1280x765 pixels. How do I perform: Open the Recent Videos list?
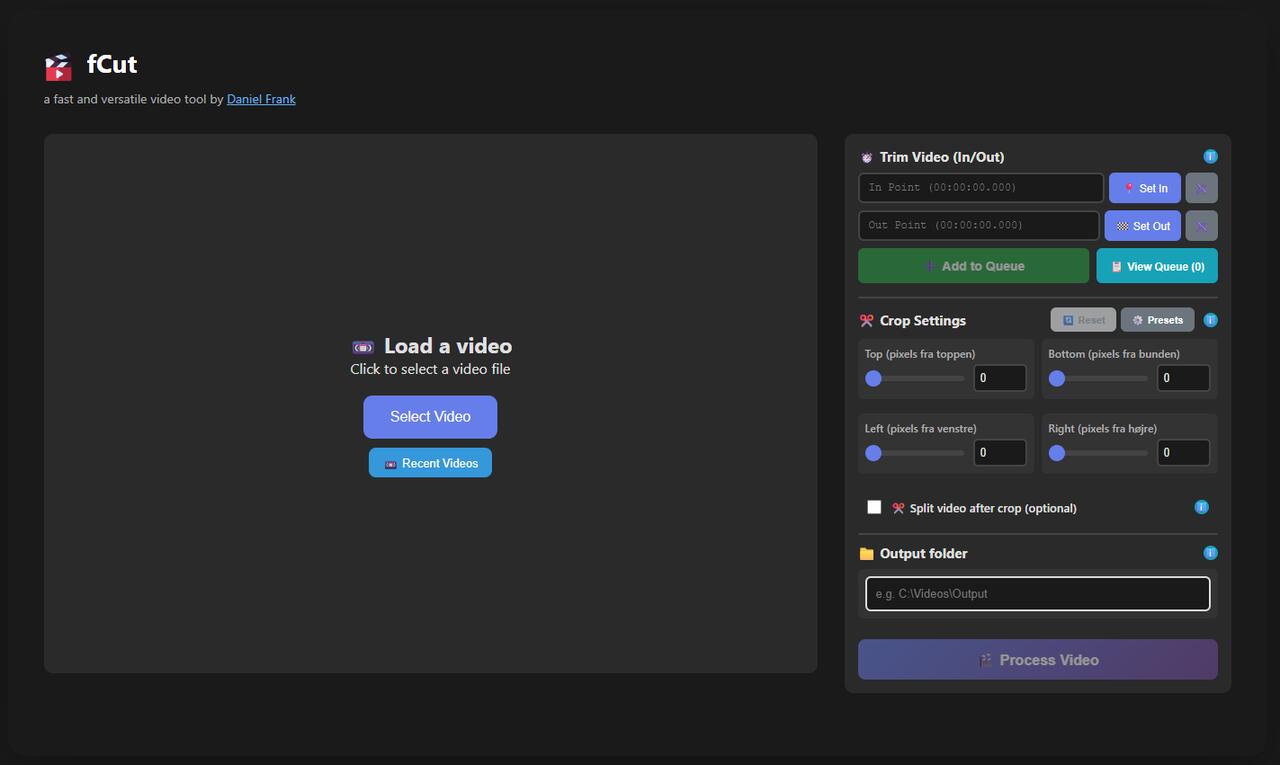(430, 463)
